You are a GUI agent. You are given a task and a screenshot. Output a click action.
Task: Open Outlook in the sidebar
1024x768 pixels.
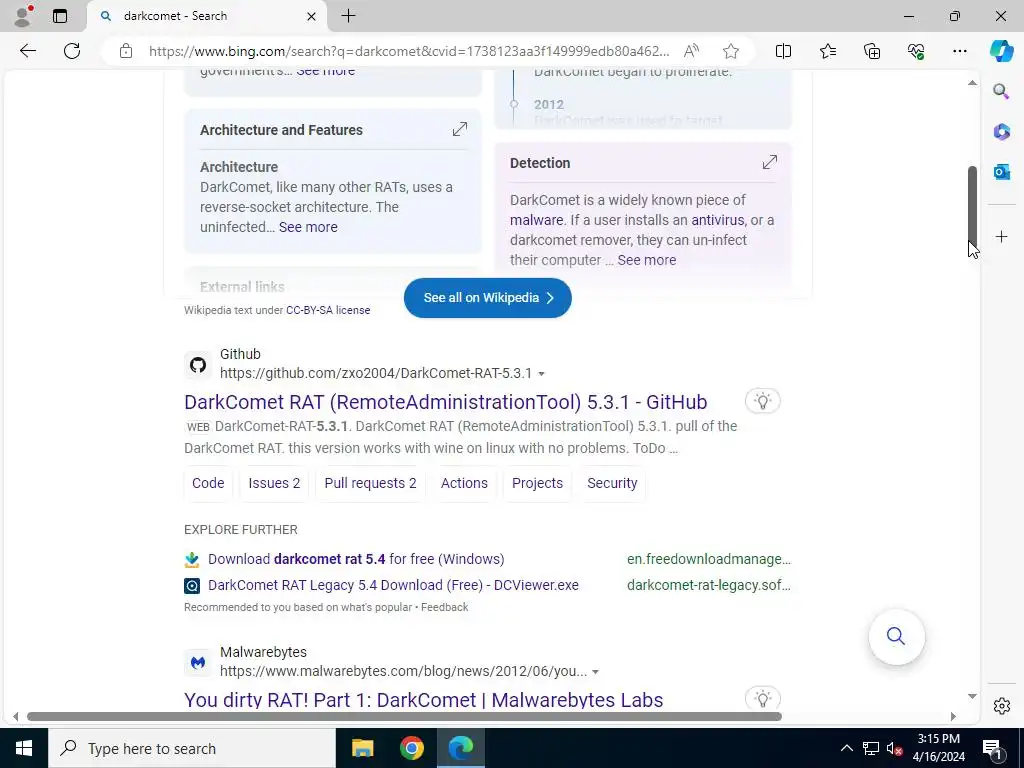coord(1001,172)
